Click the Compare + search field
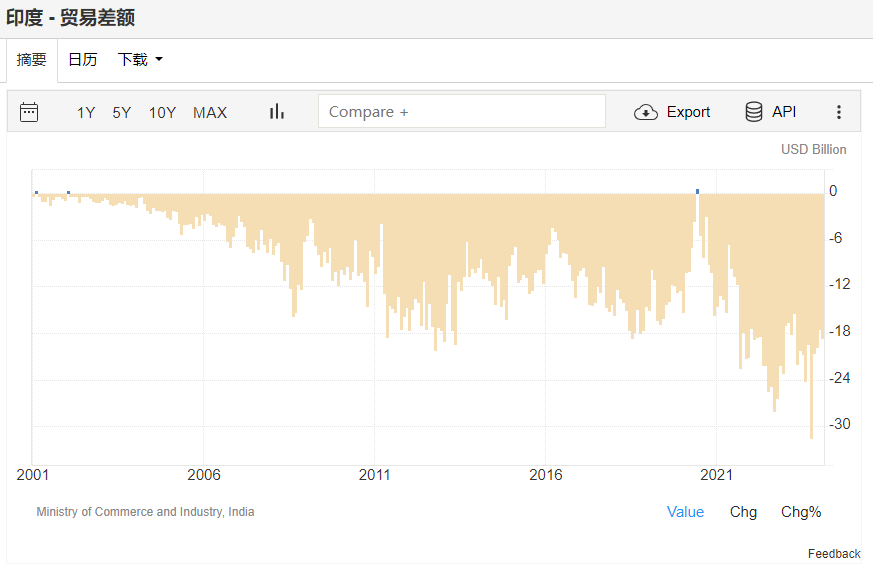This screenshot has width=873, height=572. [461, 112]
